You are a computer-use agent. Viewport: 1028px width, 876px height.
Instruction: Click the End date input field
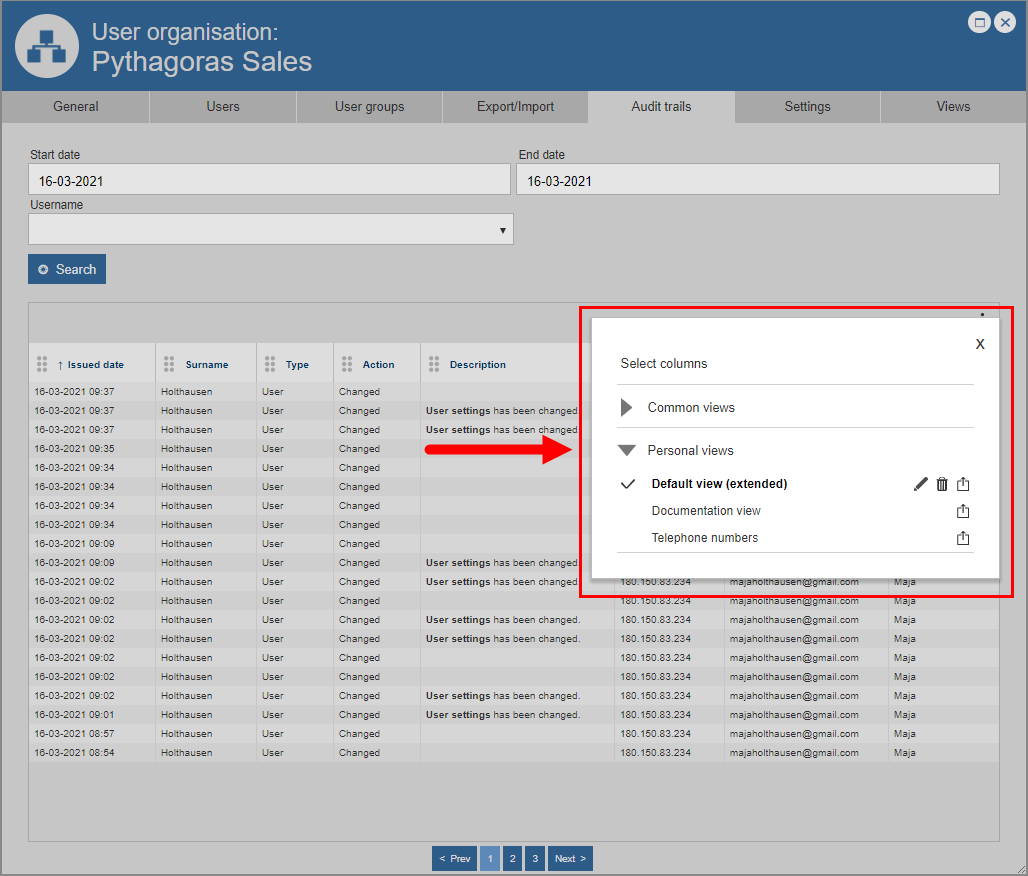pos(758,179)
